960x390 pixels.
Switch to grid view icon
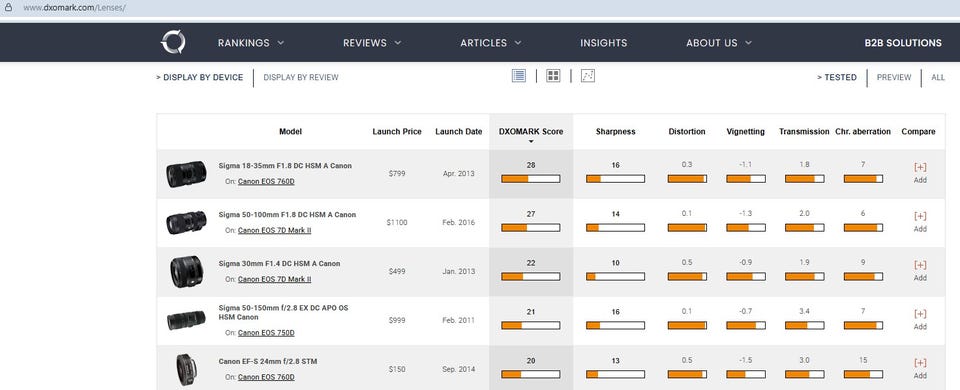[553, 75]
